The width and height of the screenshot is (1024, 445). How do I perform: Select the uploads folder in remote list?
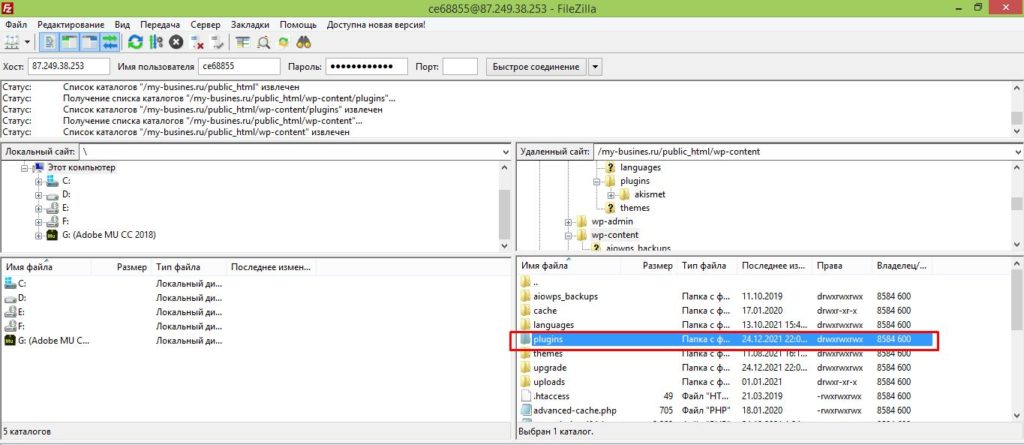click(x=549, y=381)
